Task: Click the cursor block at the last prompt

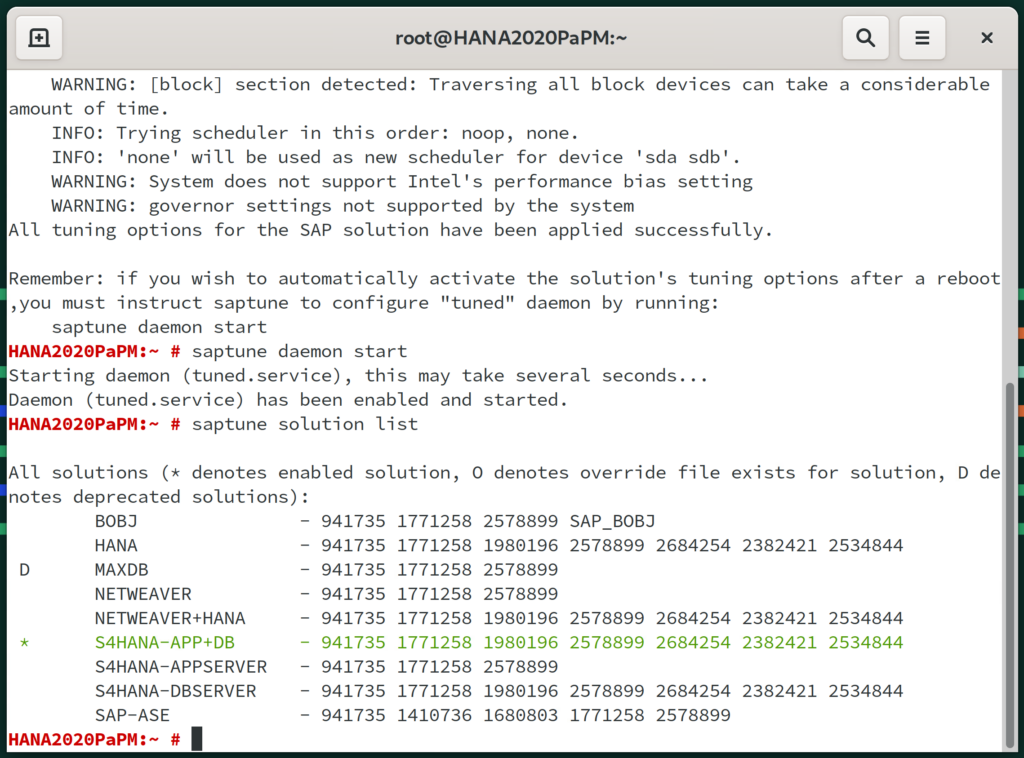Action: (197, 739)
